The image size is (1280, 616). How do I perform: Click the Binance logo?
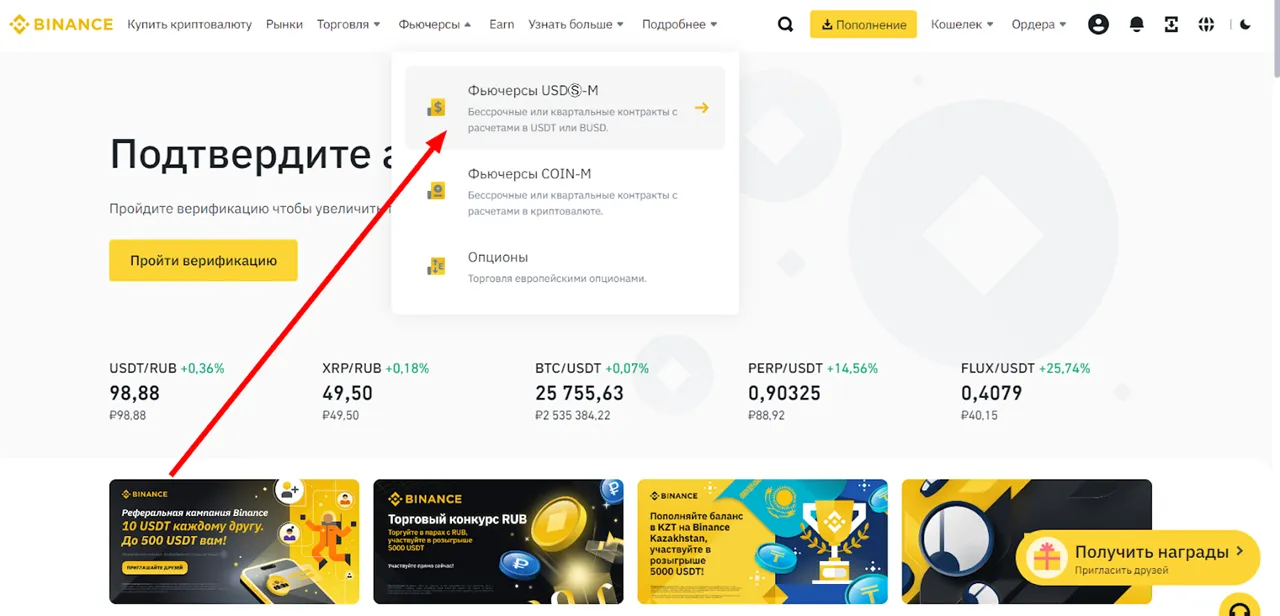click(x=61, y=24)
